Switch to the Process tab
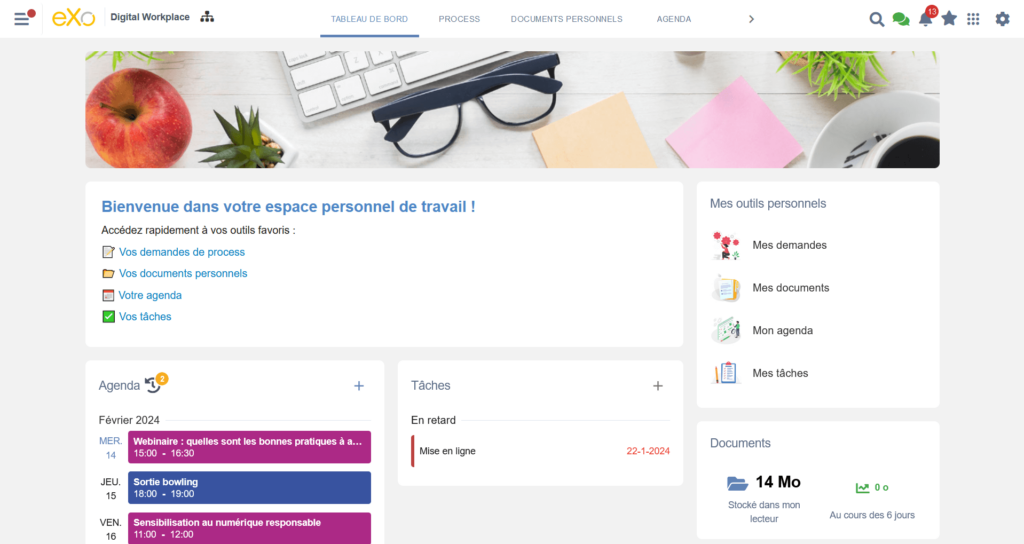This screenshot has height=544, width=1024. [x=459, y=19]
